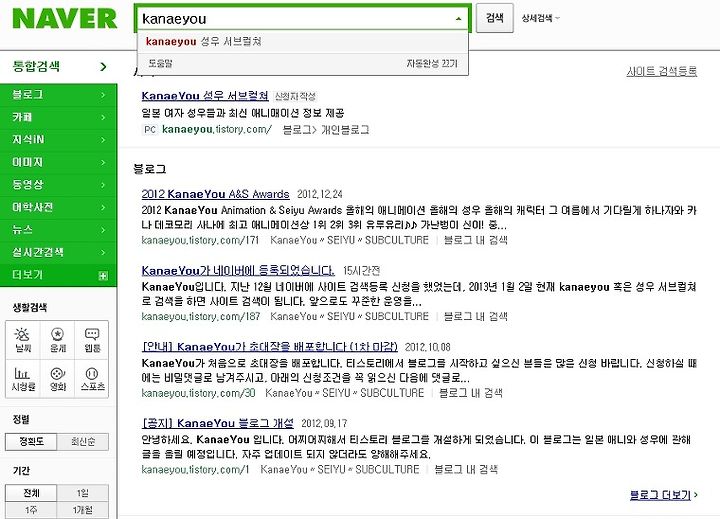Expand the 더보기 sidebar item
Viewport: 720px width, 519px height.
point(59,275)
